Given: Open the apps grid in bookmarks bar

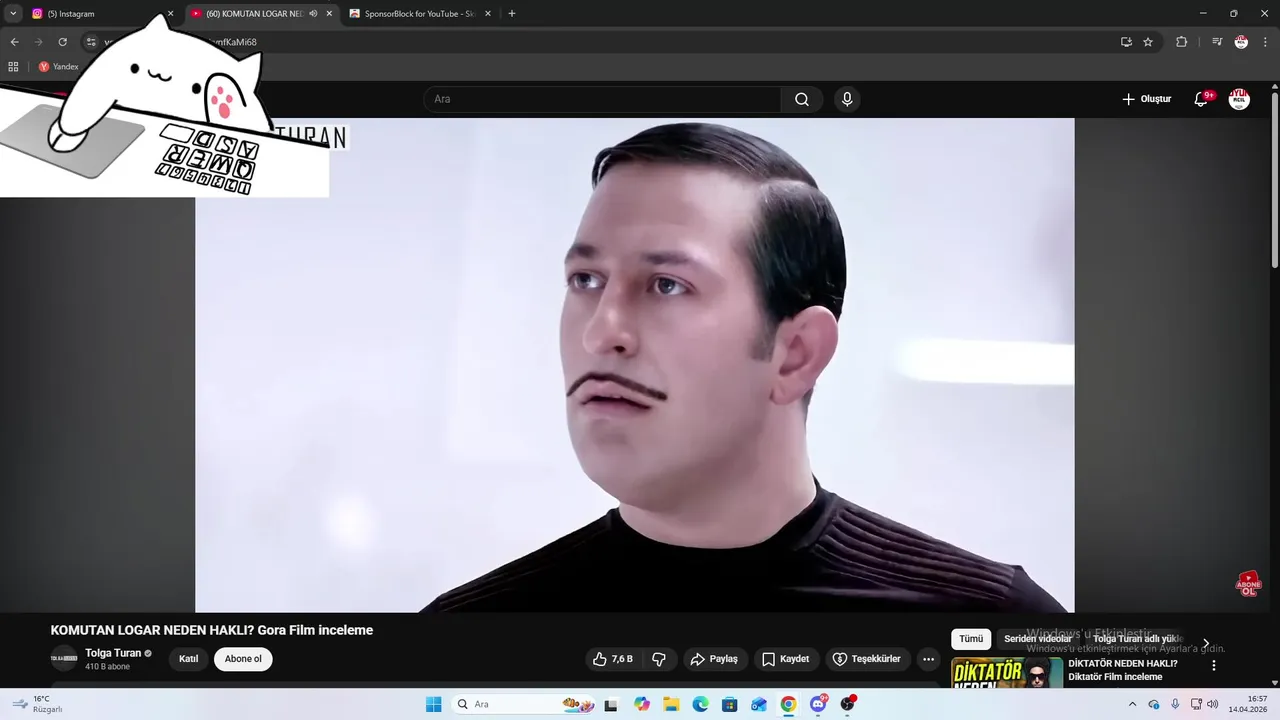Looking at the screenshot, I should coord(13,67).
